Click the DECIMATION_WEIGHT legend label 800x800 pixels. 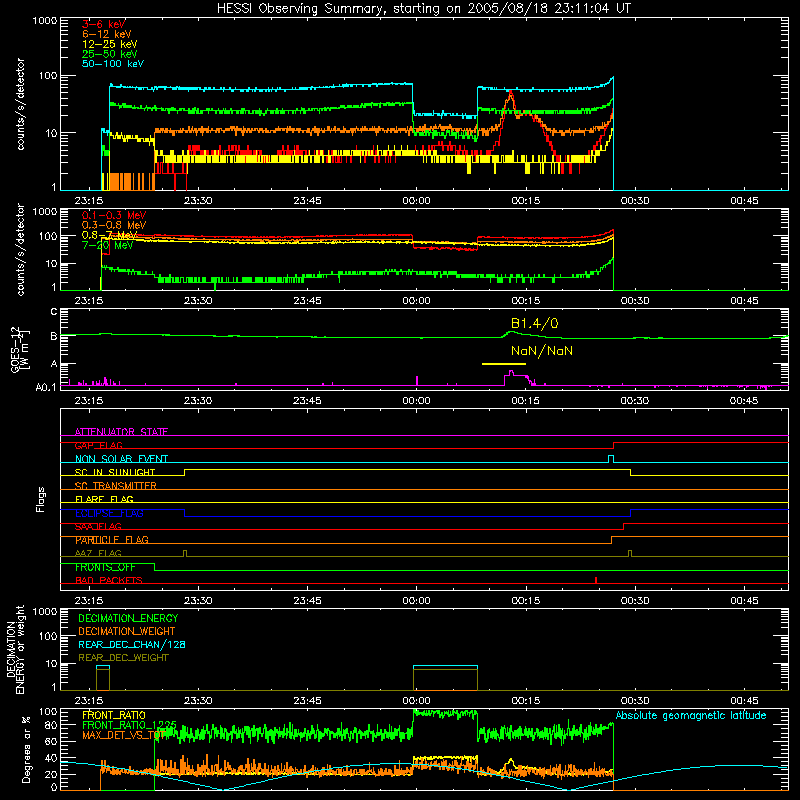click(127, 632)
